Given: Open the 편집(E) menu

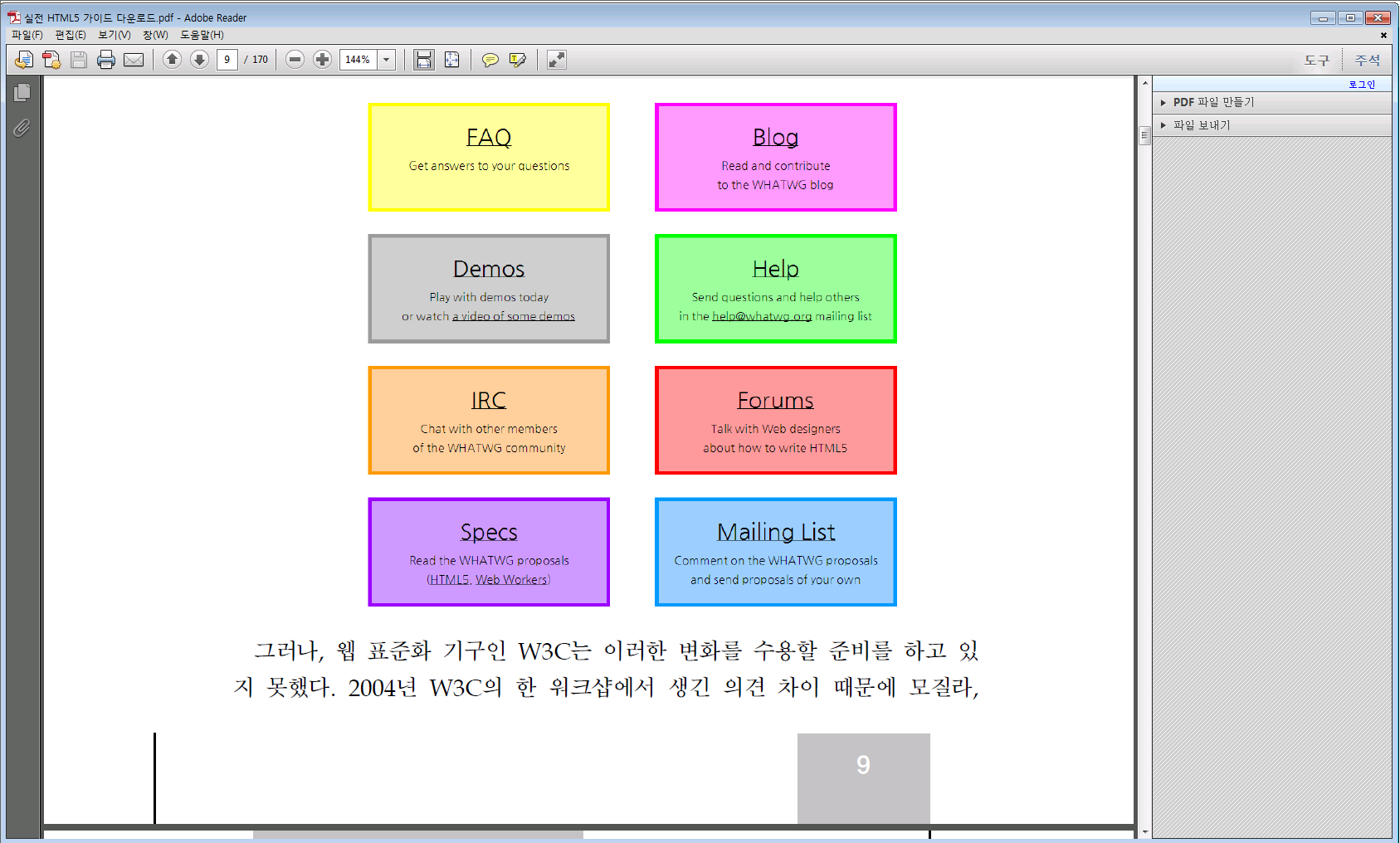Looking at the screenshot, I should tap(71, 35).
